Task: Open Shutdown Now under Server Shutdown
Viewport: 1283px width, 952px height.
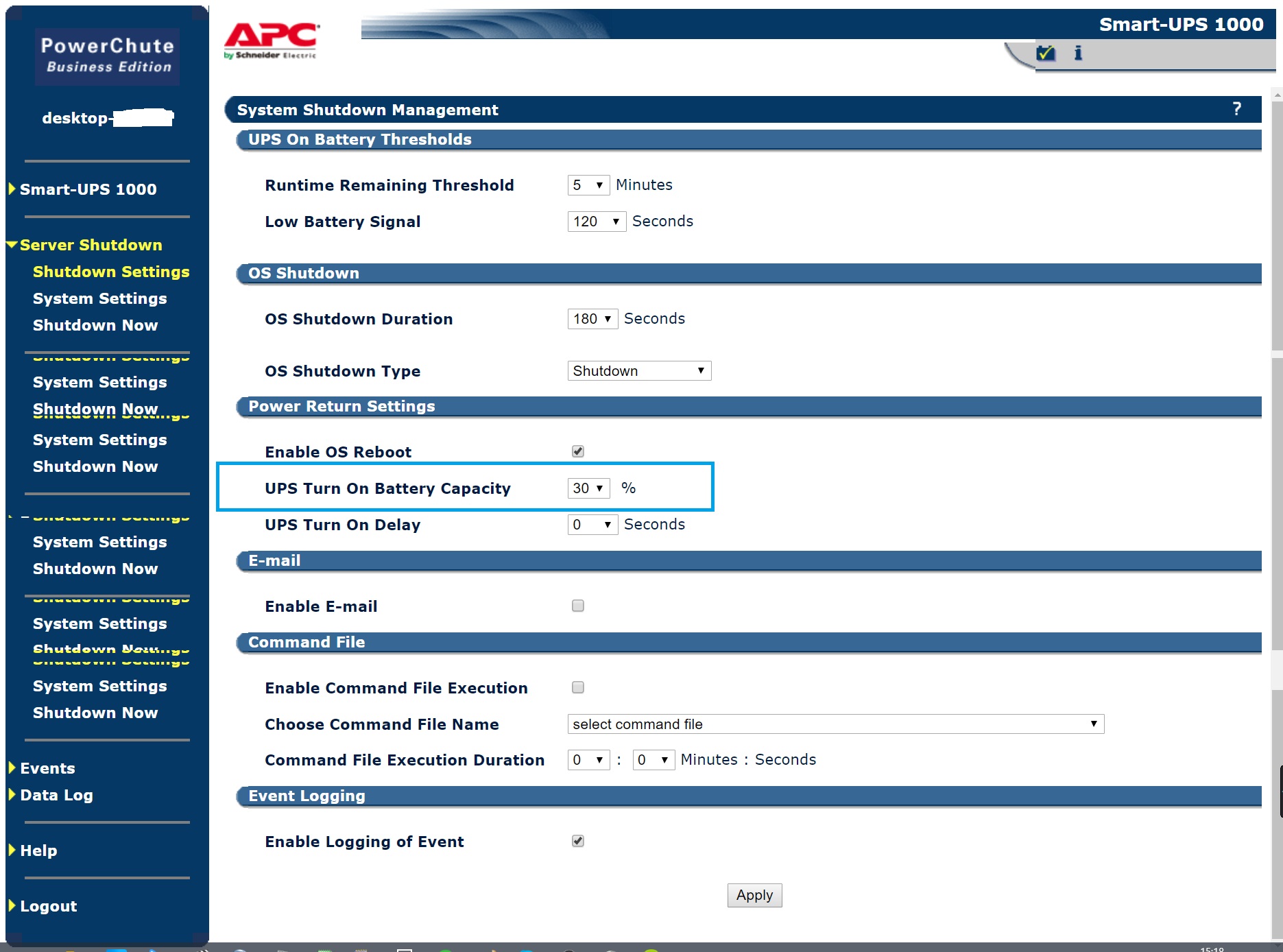Action: [x=95, y=325]
